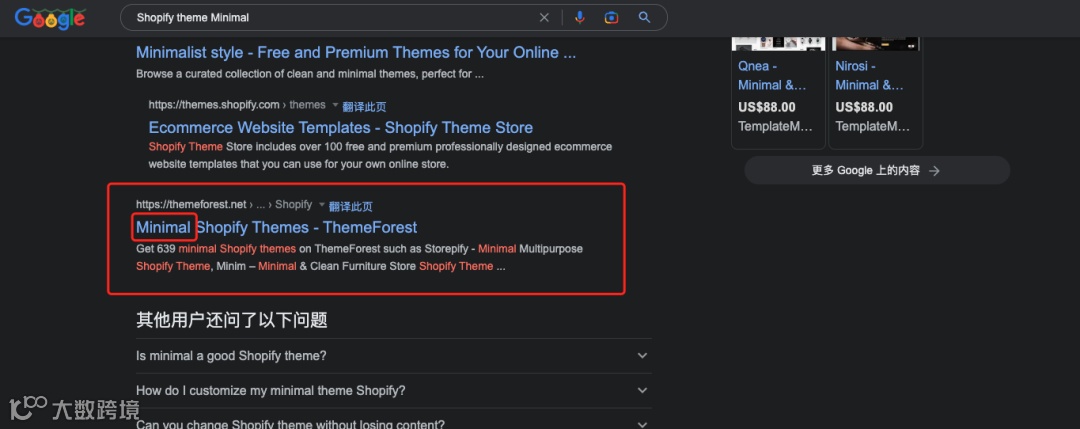Expand 'How do I customize my minimal theme Shopify?'

[x=394, y=390]
